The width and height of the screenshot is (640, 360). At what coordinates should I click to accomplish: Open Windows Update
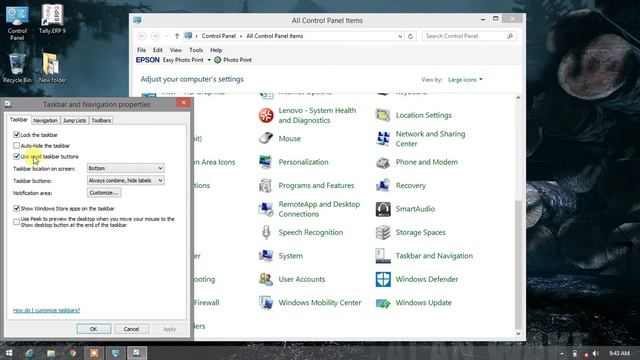pyautogui.click(x=413, y=303)
